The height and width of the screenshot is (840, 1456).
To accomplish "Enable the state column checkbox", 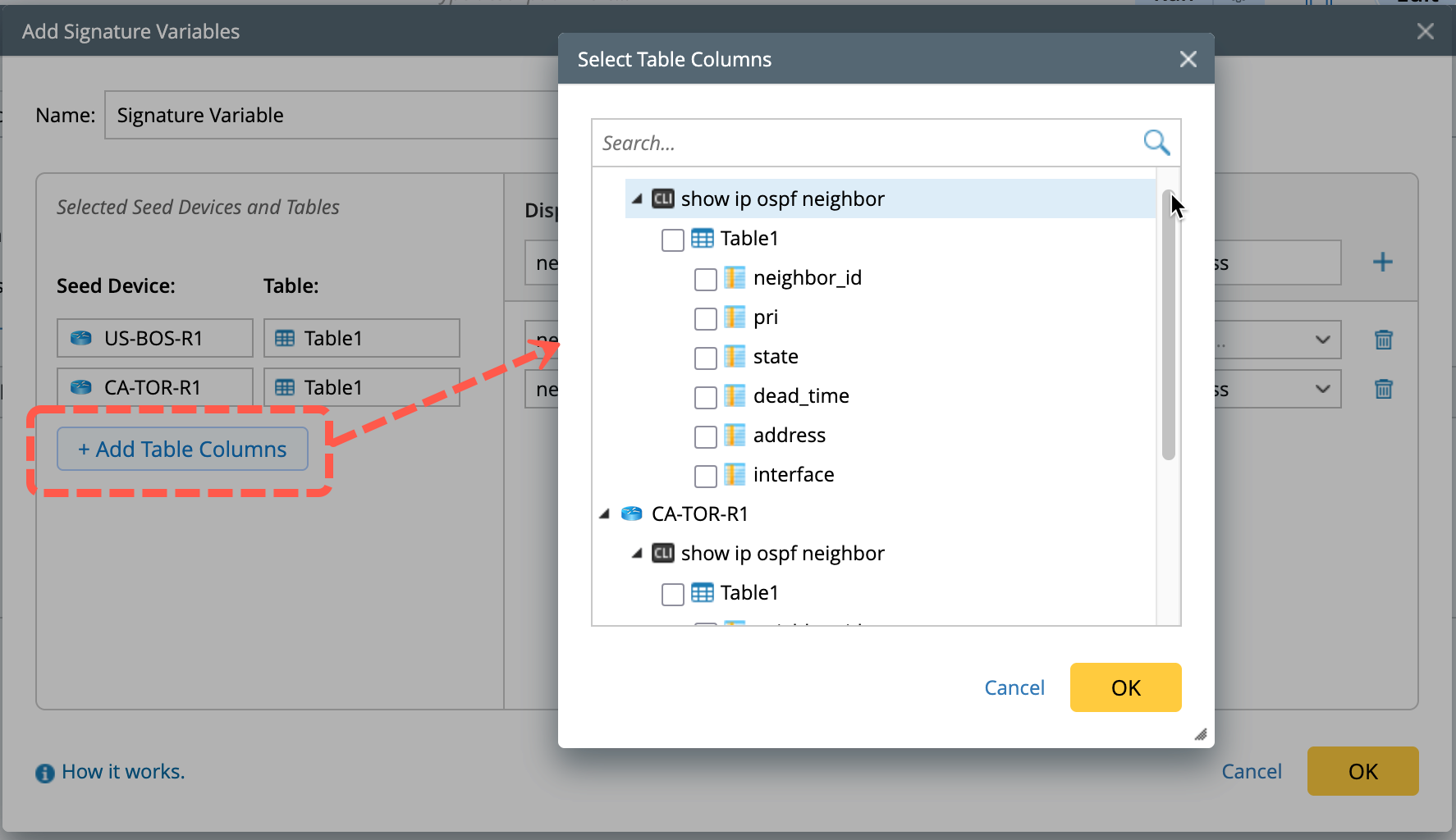I will click(x=705, y=358).
